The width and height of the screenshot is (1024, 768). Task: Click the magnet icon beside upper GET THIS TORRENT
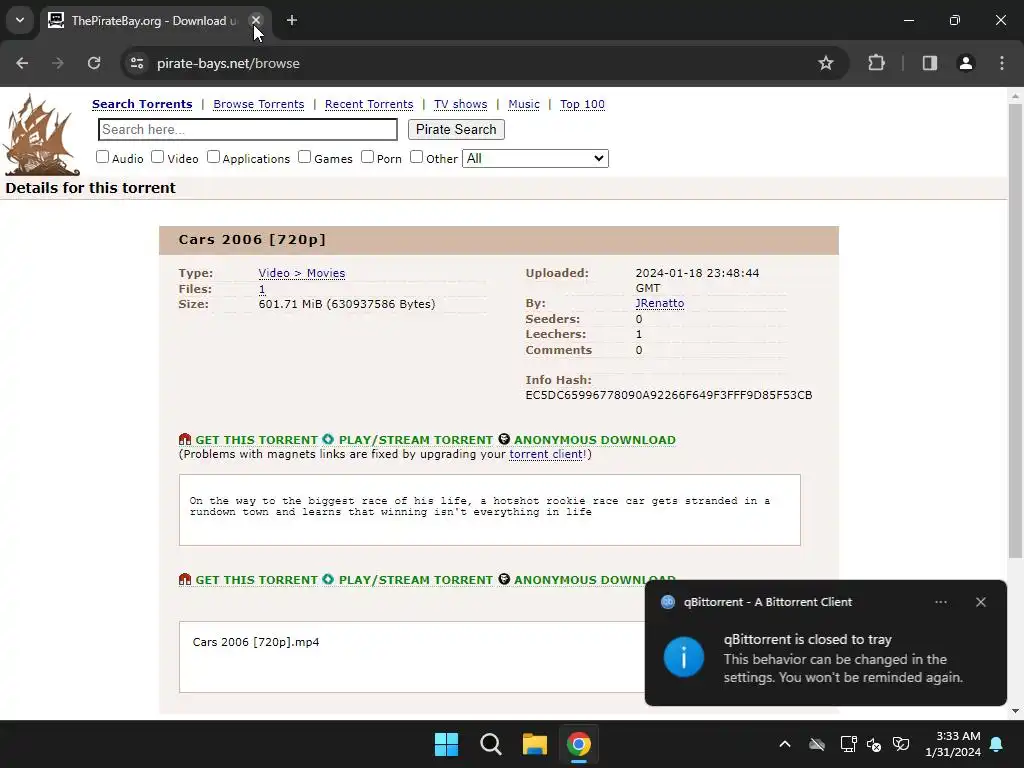coord(185,440)
